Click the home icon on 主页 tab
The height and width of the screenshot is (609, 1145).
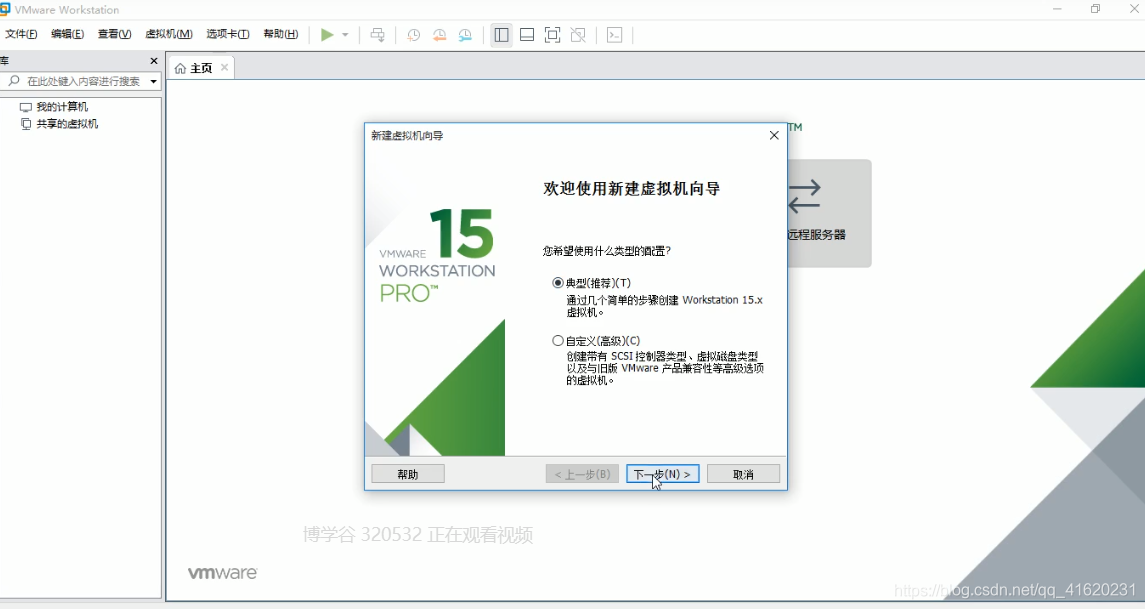pyautogui.click(x=180, y=68)
